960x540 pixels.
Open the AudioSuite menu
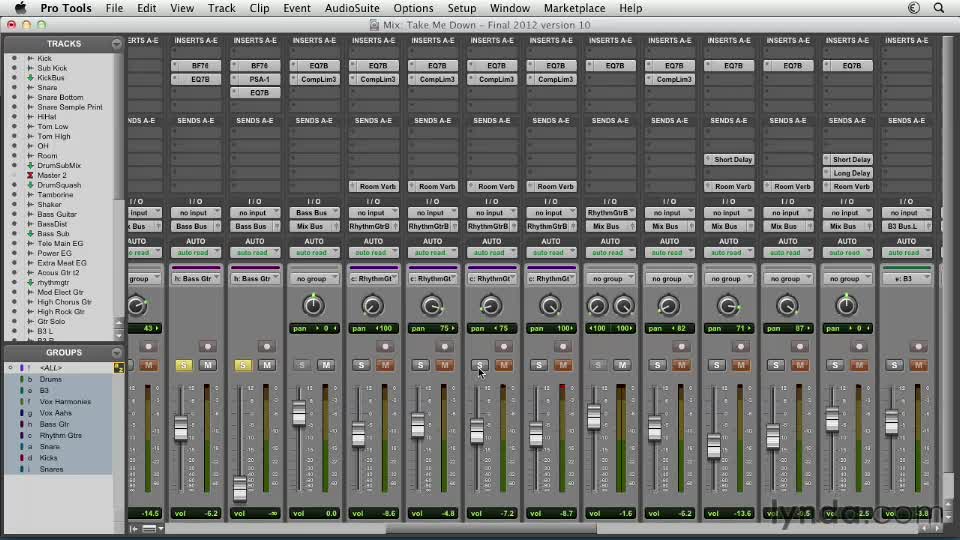tap(352, 8)
